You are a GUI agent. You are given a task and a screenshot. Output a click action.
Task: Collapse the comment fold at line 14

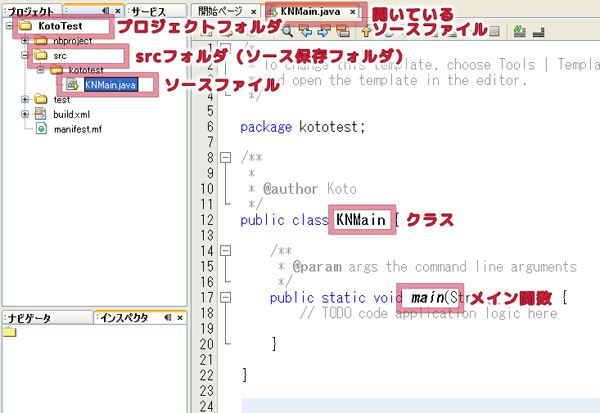pyautogui.click(x=226, y=251)
